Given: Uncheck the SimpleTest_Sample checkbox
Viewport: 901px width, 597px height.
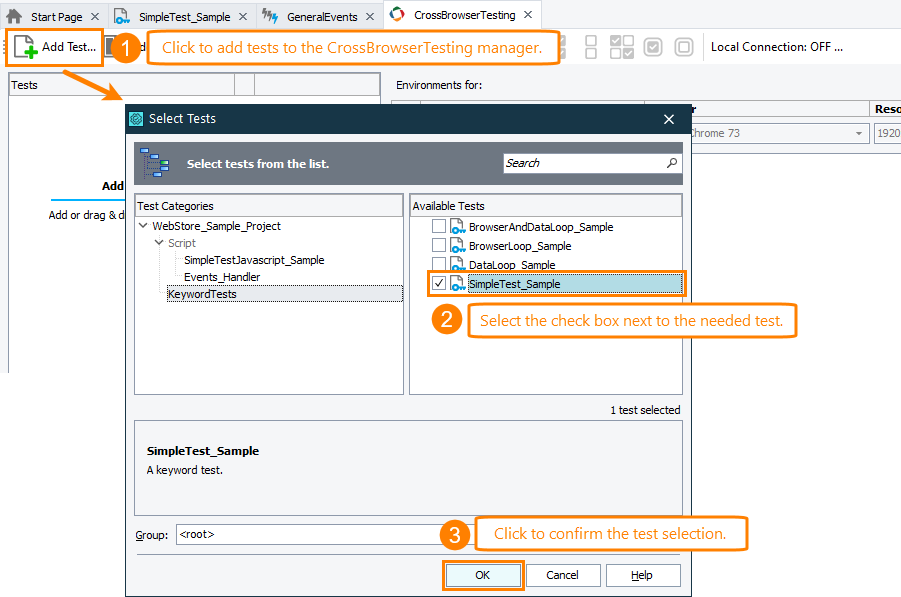Looking at the screenshot, I should click(x=439, y=283).
